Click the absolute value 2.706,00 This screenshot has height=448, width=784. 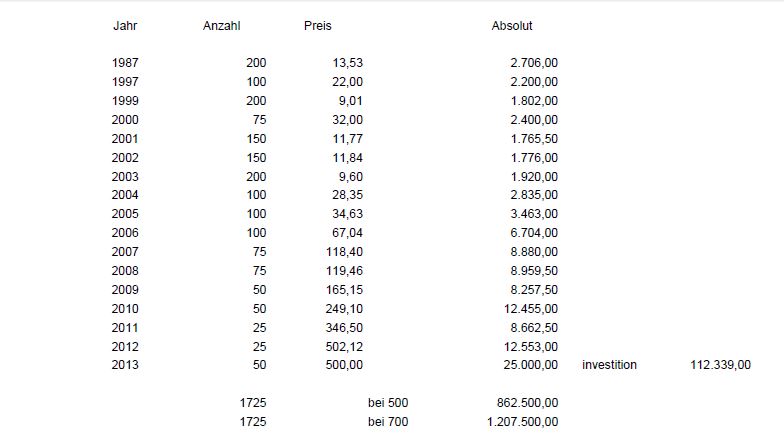[534, 63]
